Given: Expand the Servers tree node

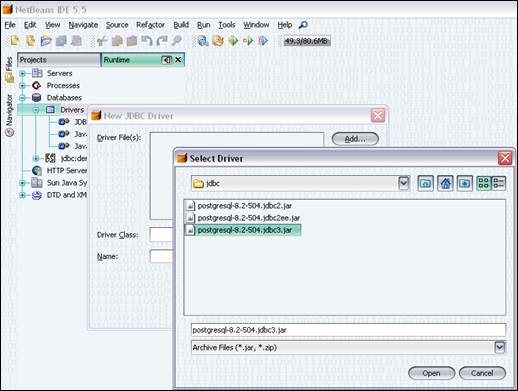Looking at the screenshot, I should [23, 73].
